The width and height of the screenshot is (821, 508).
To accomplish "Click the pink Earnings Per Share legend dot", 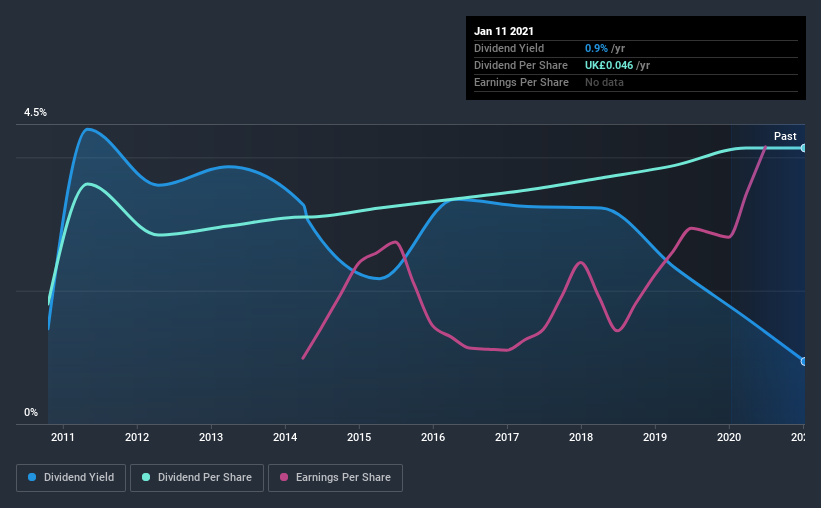I will [x=284, y=477].
